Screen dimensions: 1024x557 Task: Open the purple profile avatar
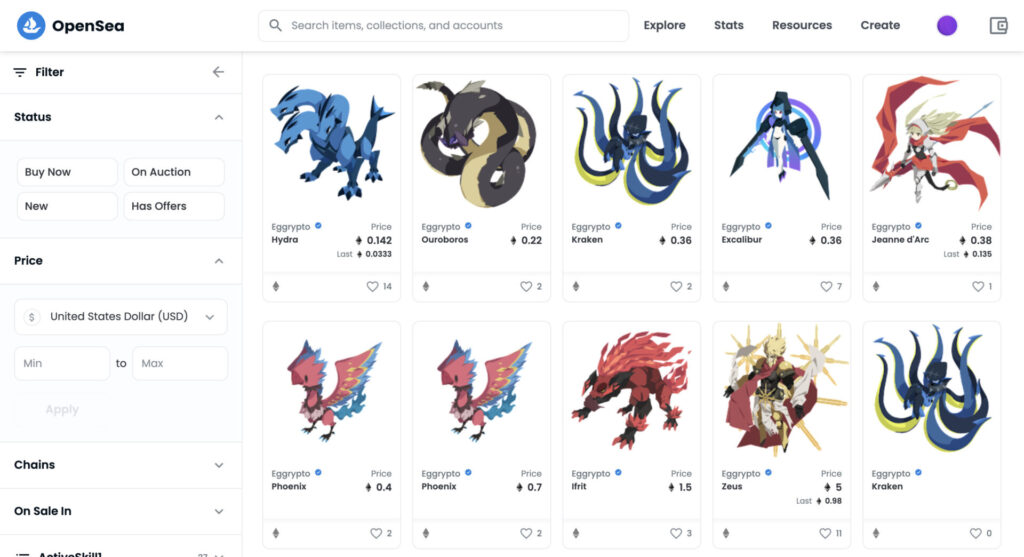tap(946, 25)
